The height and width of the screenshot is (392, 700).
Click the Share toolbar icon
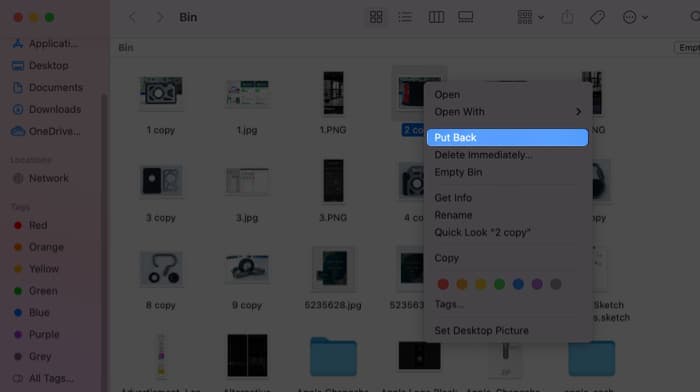tap(567, 17)
